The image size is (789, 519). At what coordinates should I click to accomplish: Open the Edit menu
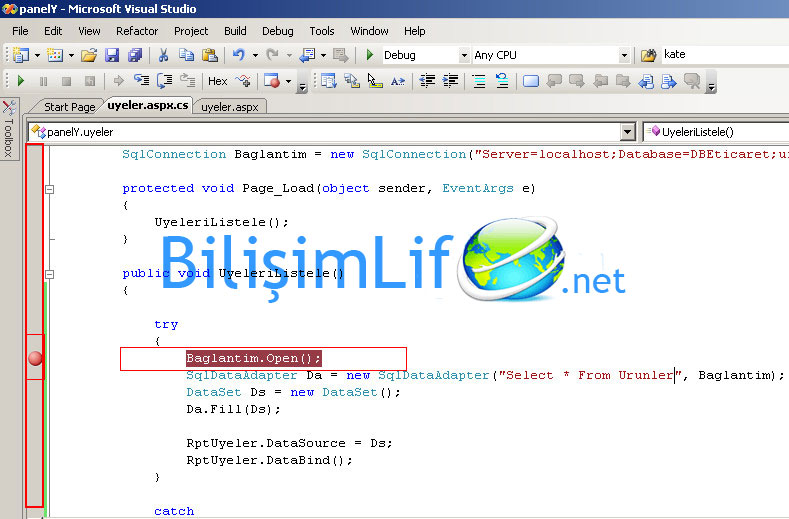[53, 31]
